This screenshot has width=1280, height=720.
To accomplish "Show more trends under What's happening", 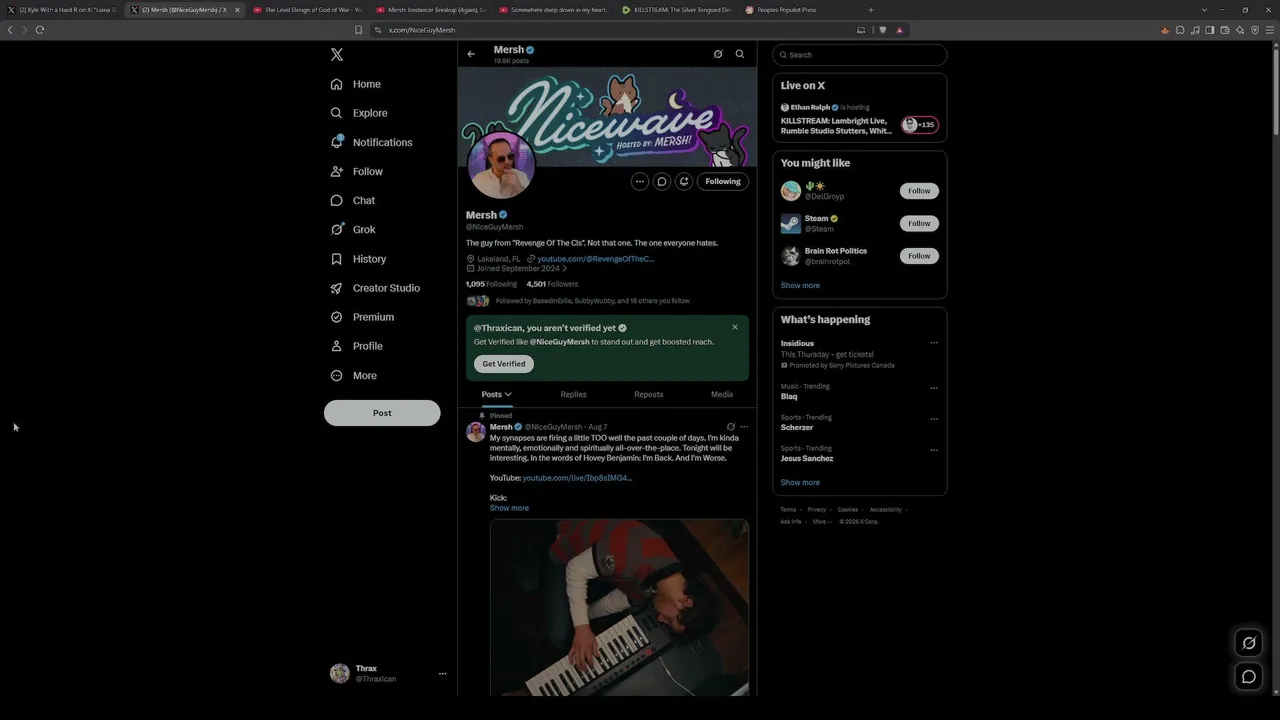I will point(800,483).
